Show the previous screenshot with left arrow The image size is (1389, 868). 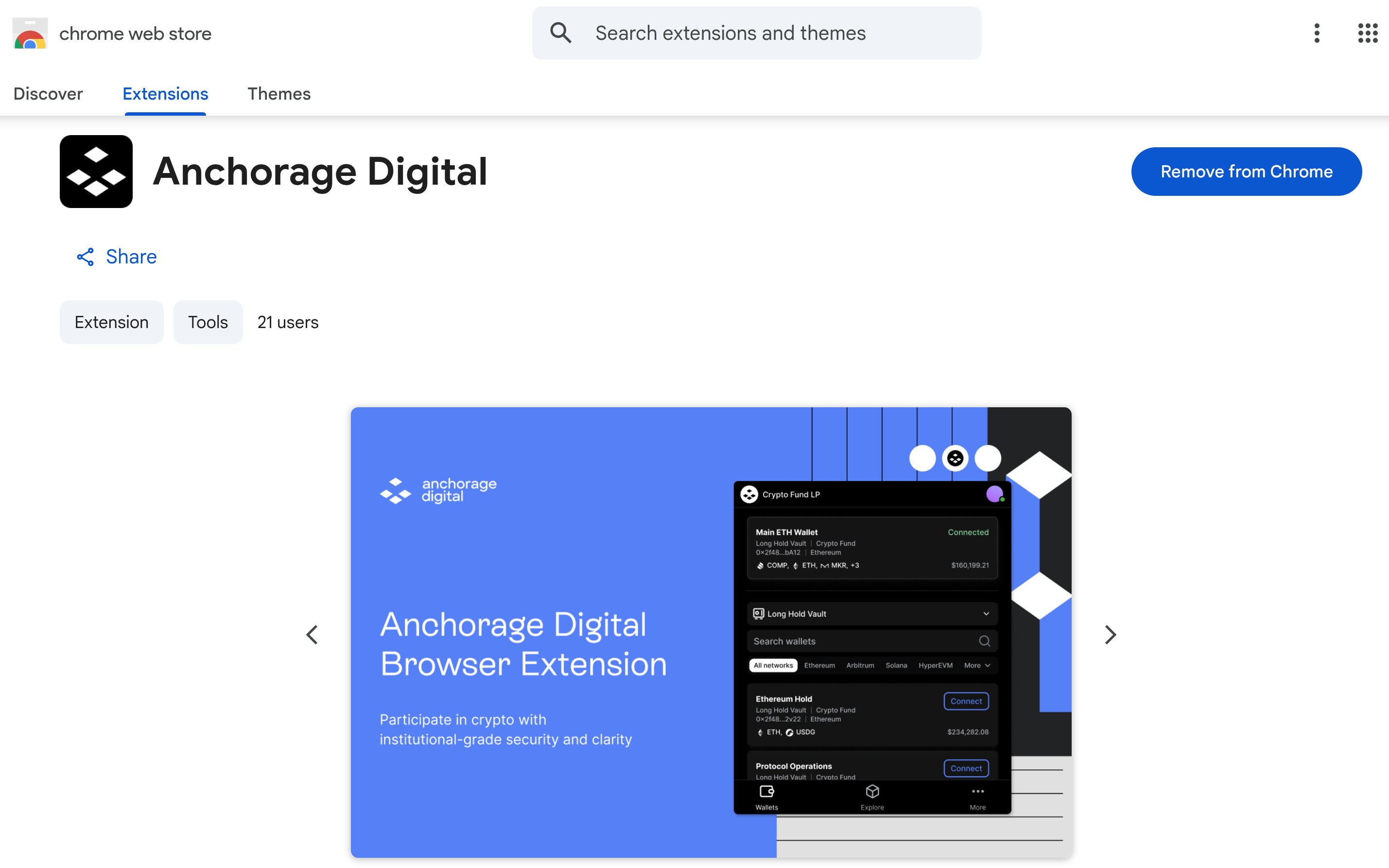coord(312,634)
